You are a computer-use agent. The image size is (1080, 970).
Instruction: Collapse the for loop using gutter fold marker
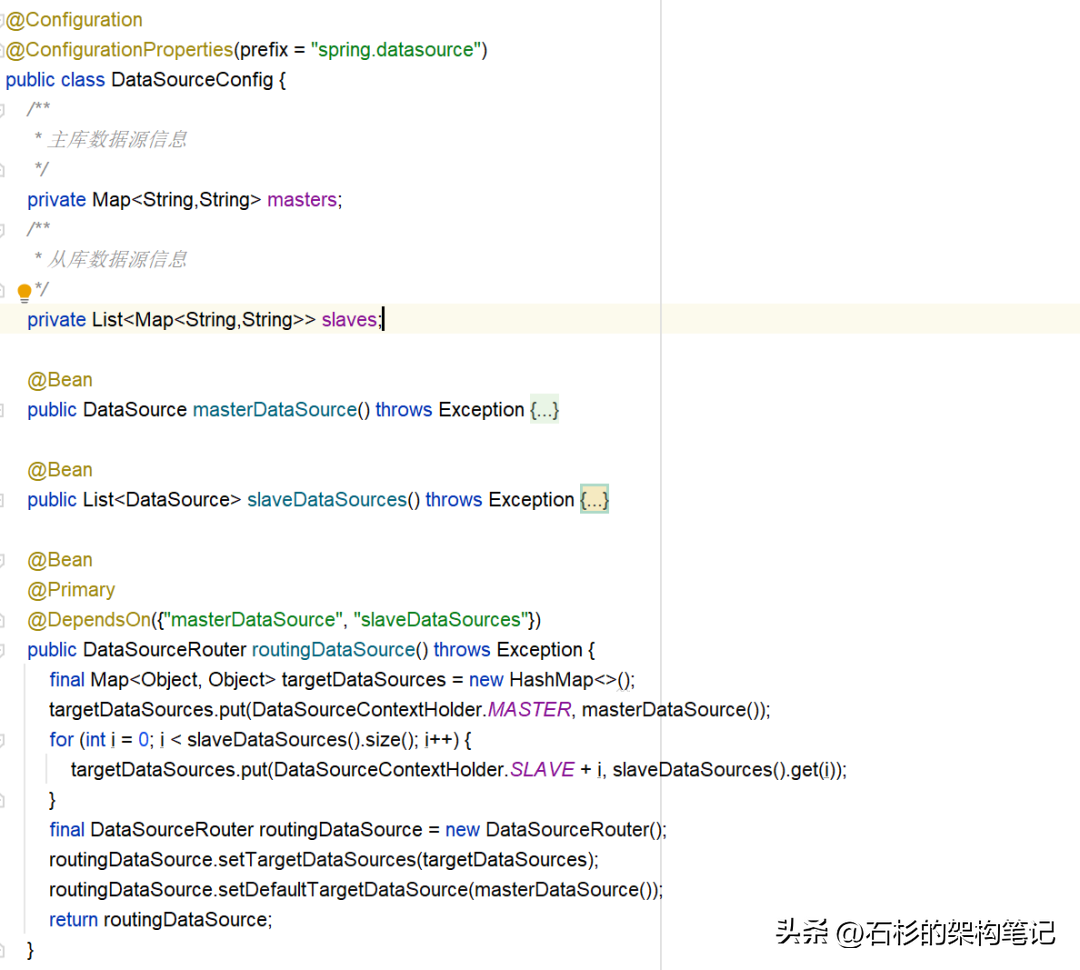(x=3, y=740)
